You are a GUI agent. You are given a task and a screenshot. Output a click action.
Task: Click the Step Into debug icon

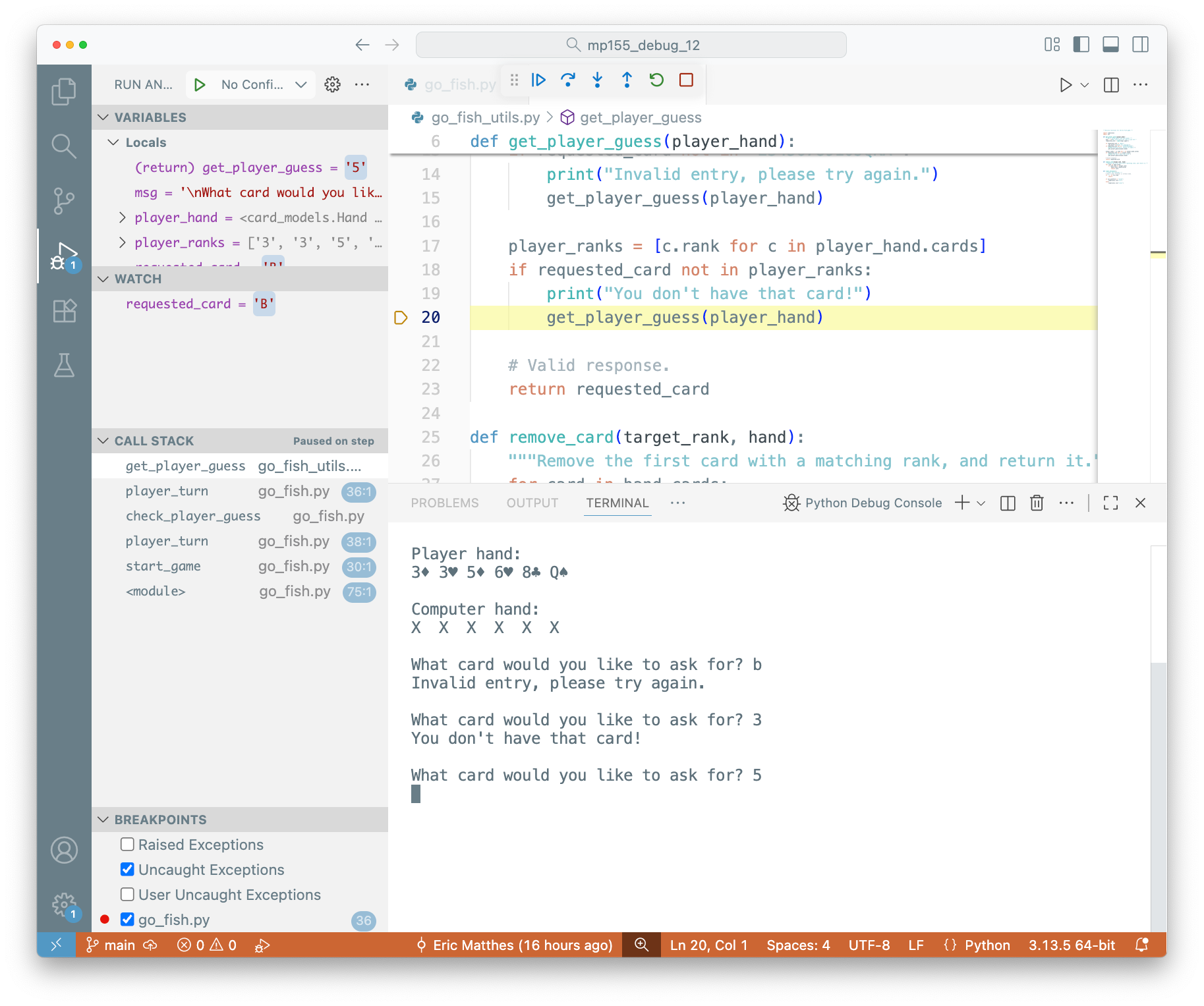[597, 80]
